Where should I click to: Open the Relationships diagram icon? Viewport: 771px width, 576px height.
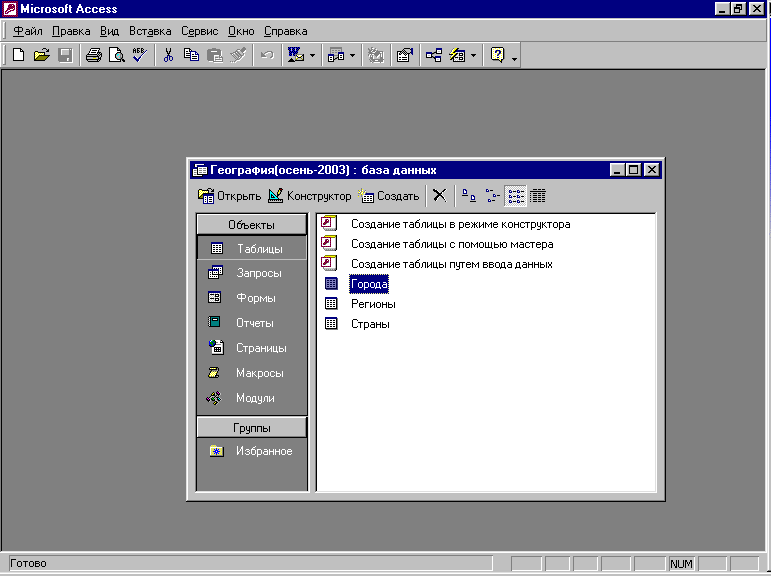point(434,55)
